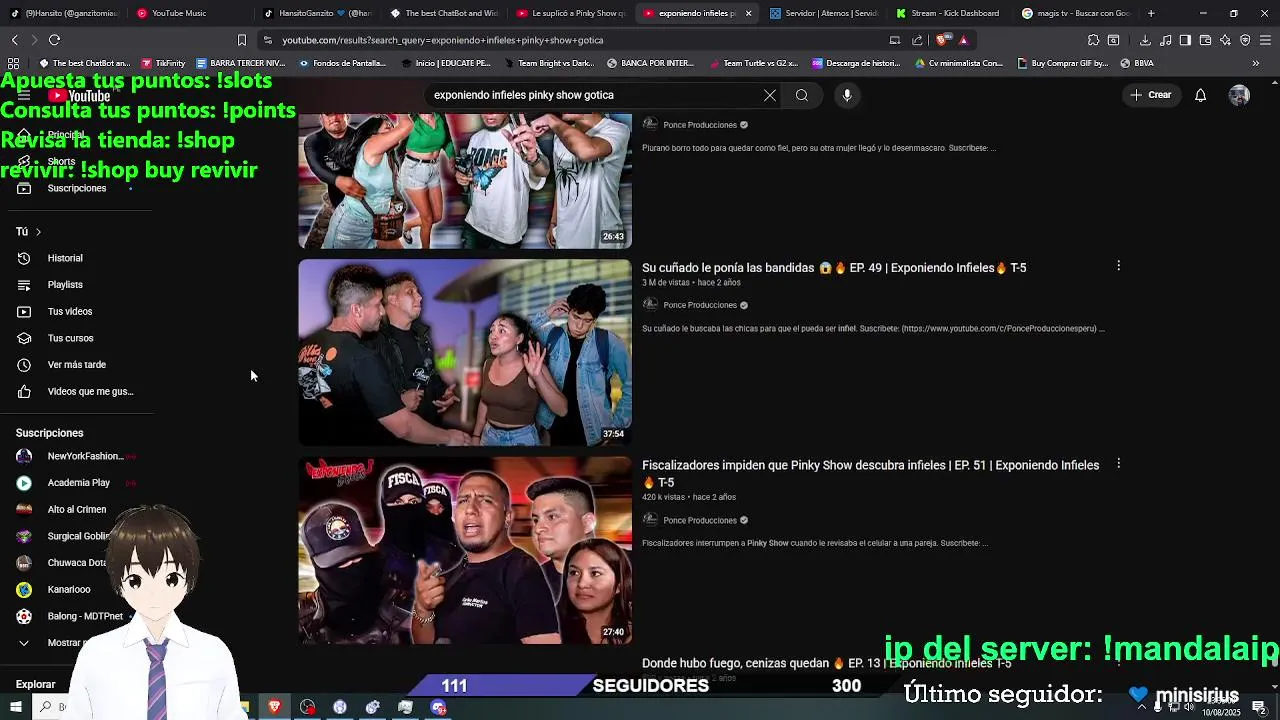Go back with browser back arrow
This screenshot has height=720, width=1280.
point(14,40)
